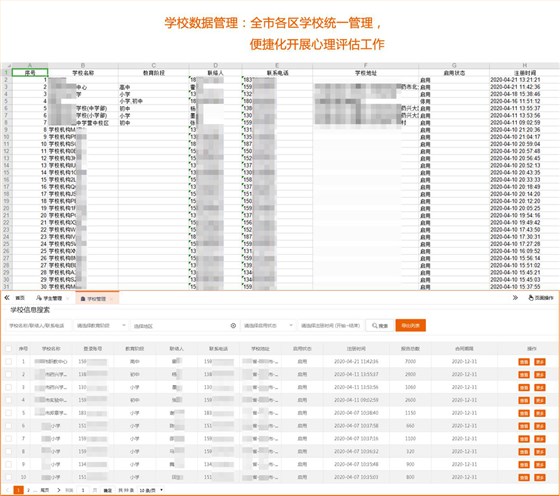Click table cell 2020-04-21 11:42:36
560x496 pixels.
[x=356, y=362]
